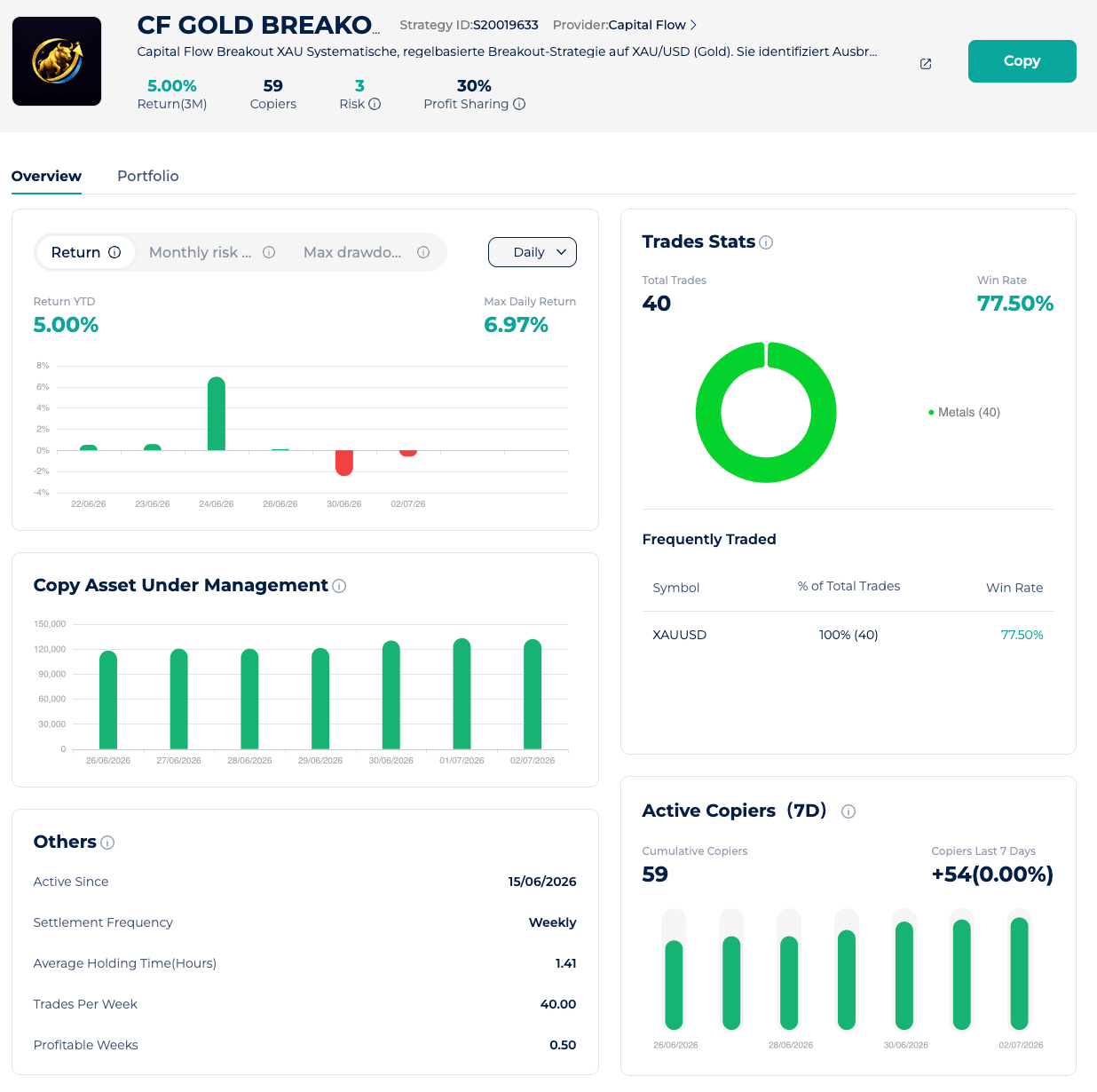1097x1092 pixels.
Task: Click the Profitable Weeks 0.50 value
Action: pyautogui.click(x=563, y=1045)
